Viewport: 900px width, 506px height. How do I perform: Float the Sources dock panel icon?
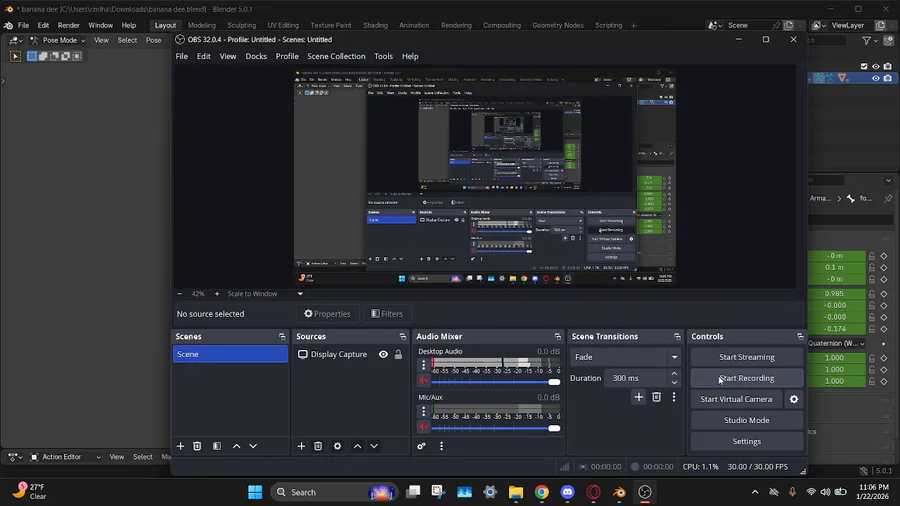pos(402,337)
